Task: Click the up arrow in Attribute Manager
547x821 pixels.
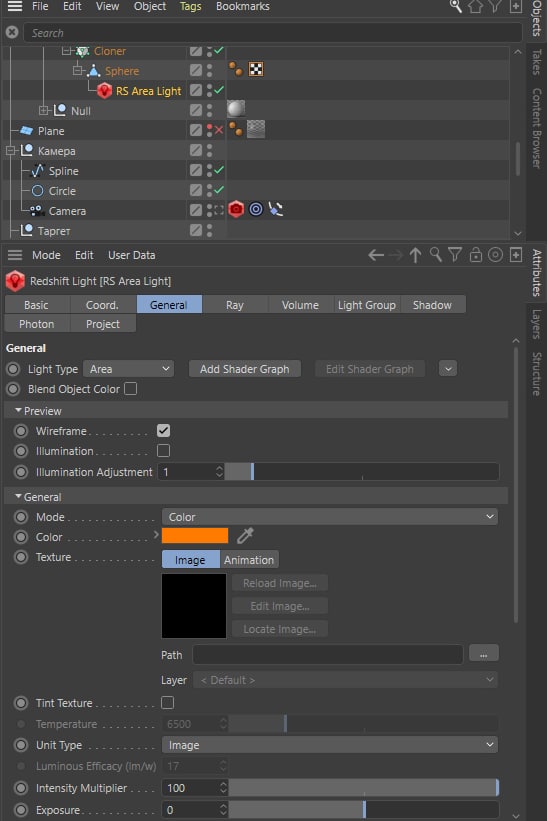Action: point(416,255)
